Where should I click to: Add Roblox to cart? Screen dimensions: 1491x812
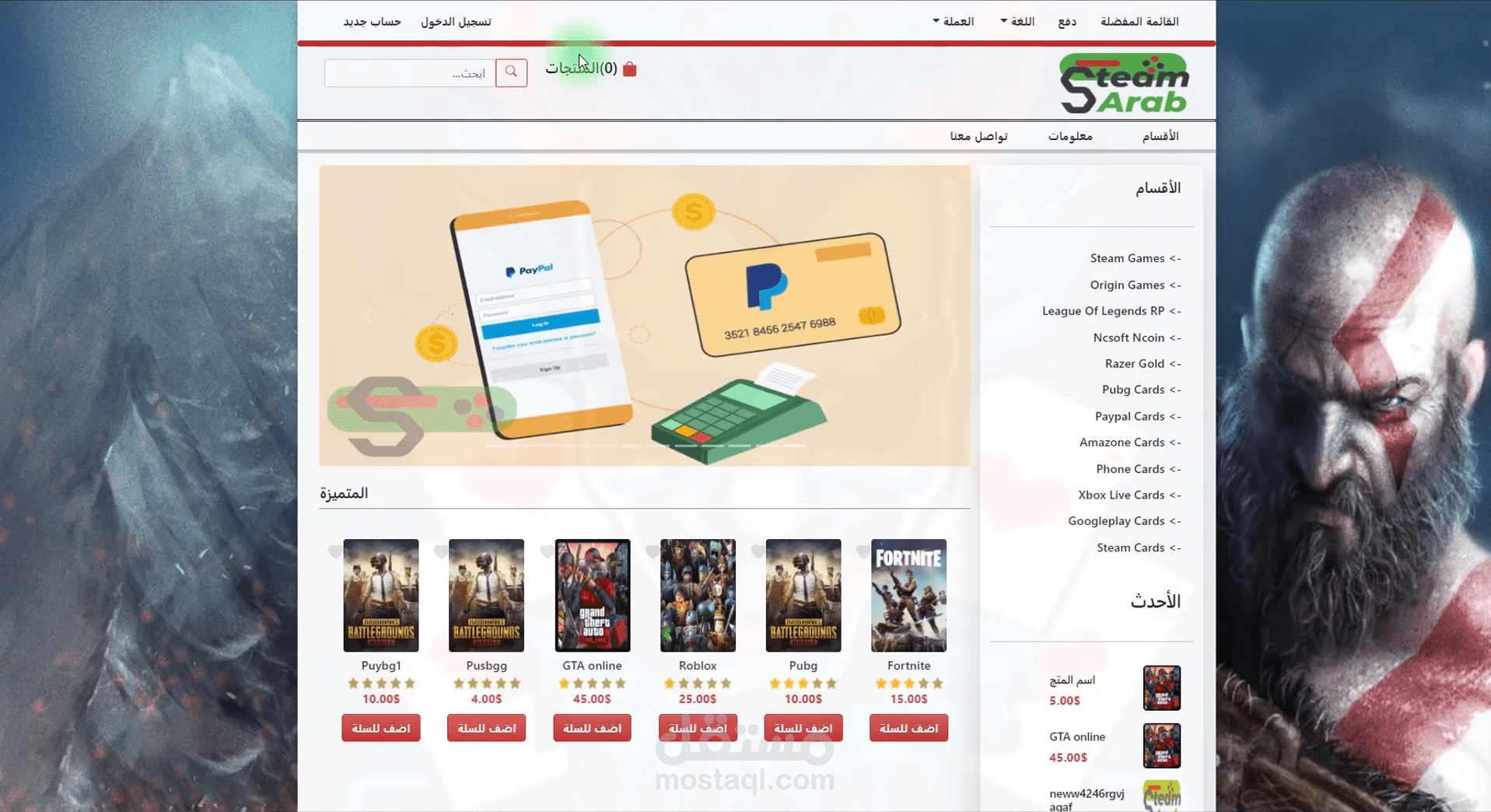click(x=698, y=728)
